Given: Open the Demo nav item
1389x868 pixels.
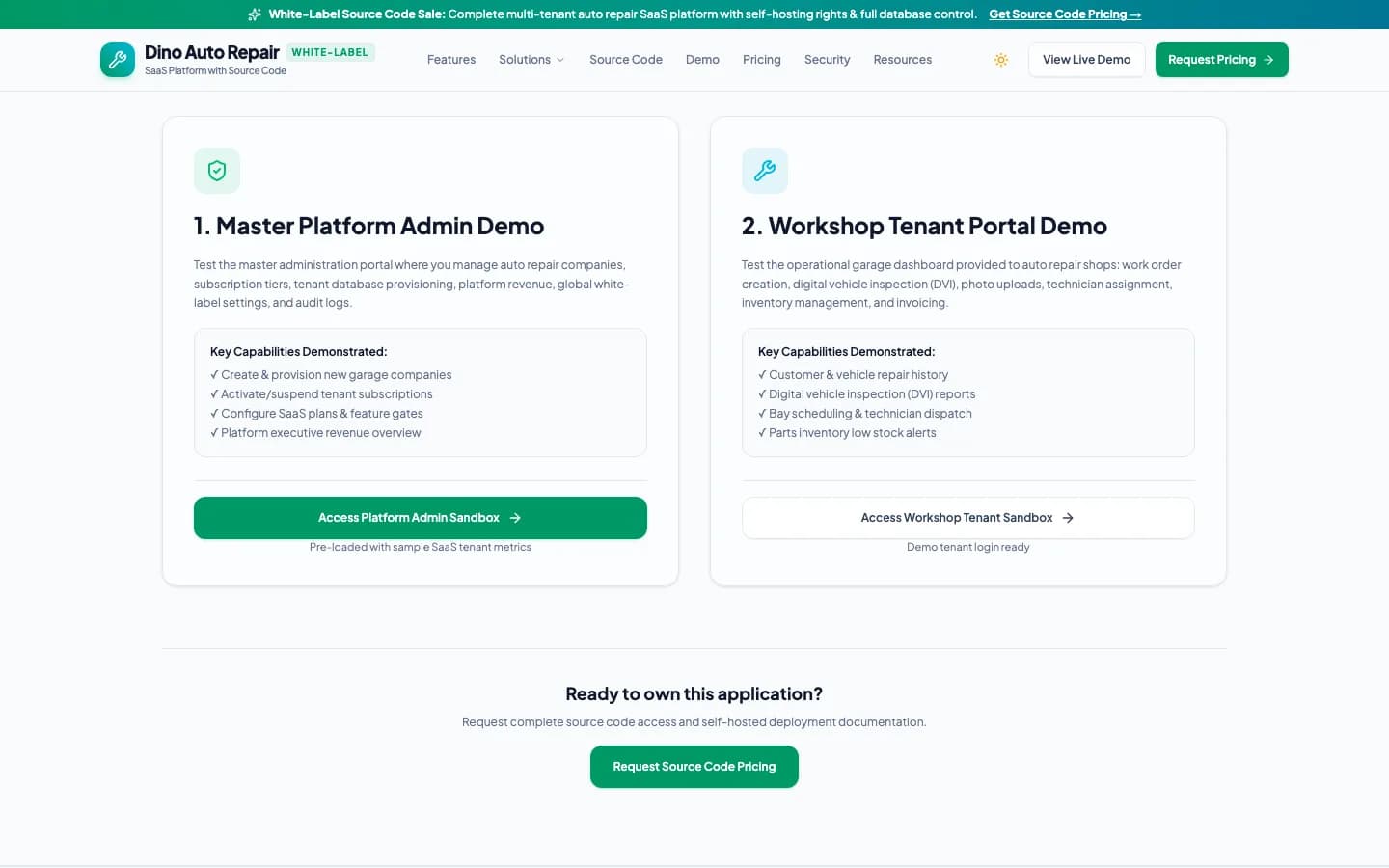Looking at the screenshot, I should (x=702, y=60).
